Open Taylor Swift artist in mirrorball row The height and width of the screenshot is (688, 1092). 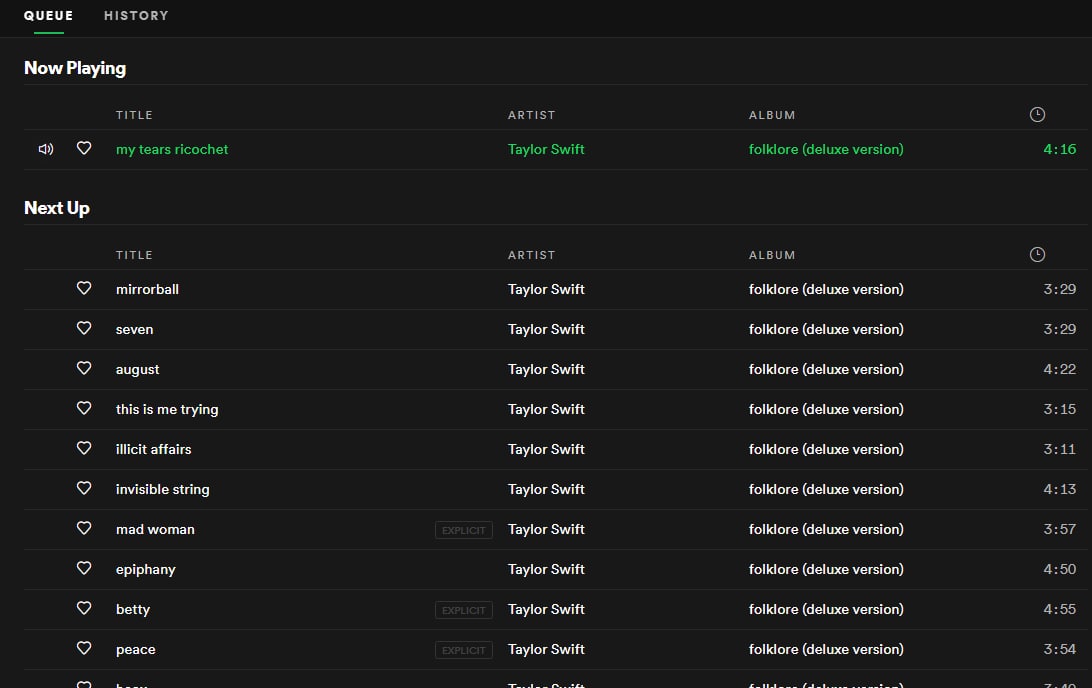tap(546, 289)
